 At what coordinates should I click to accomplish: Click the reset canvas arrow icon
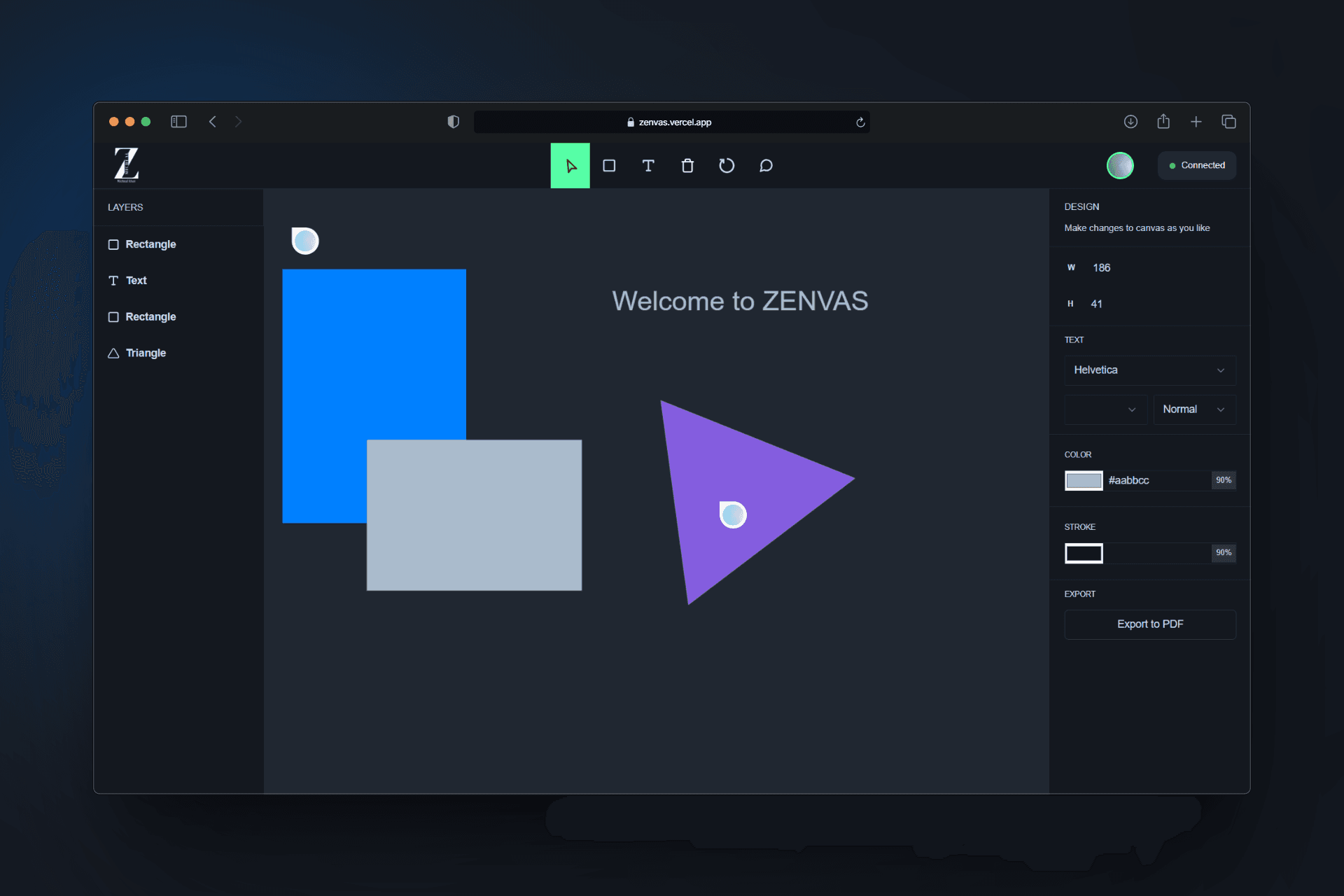click(727, 166)
